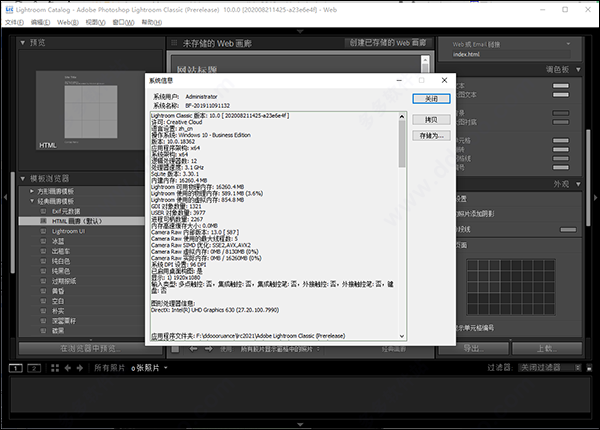
Task: Open the 使用 photos dropdown in toolbar
Action: (280, 349)
